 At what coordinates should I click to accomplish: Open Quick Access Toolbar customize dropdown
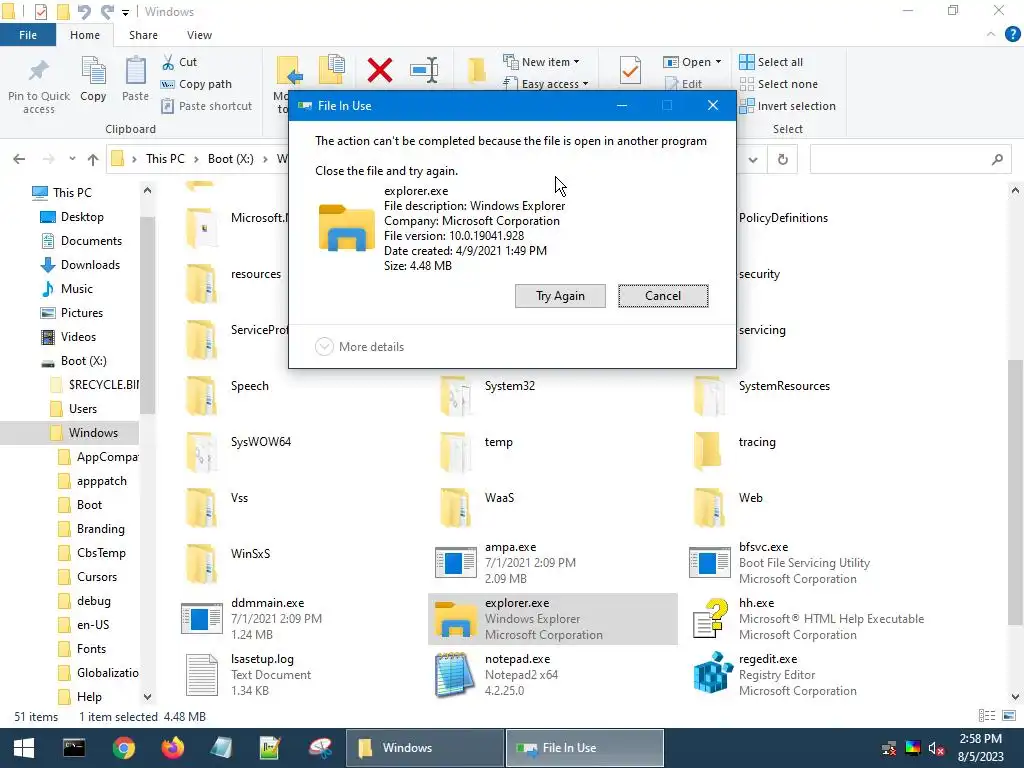(x=125, y=12)
